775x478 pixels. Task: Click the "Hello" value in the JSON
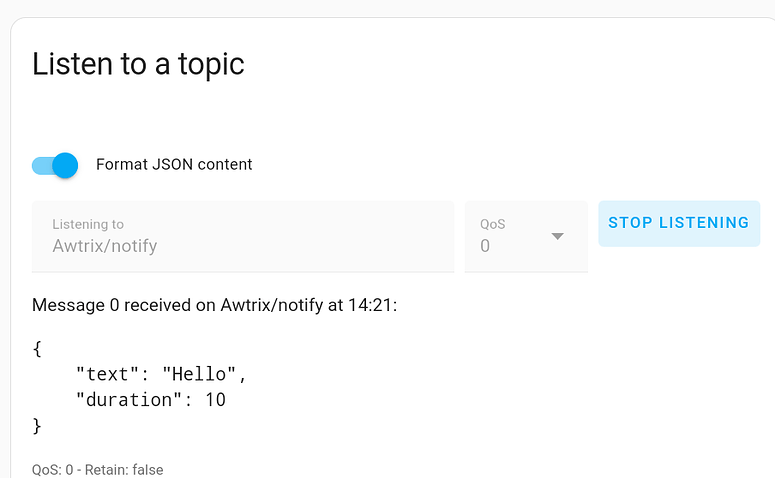(203, 374)
